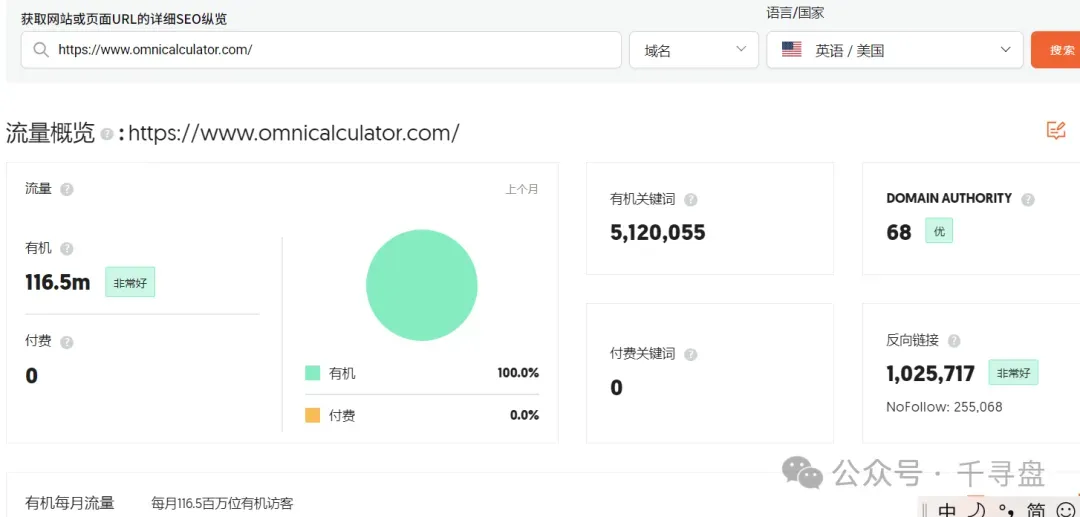Click help icon beside DOMAIN AUTHORITY
This screenshot has height=517, width=1080.
click(x=1028, y=200)
